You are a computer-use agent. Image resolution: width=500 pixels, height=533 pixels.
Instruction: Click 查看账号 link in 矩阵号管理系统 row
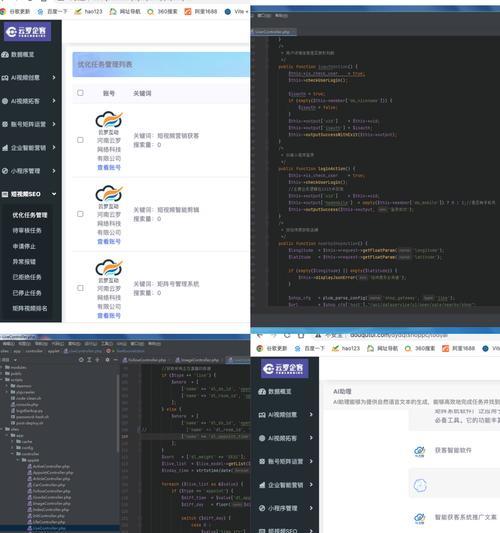click(x=109, y=316)
